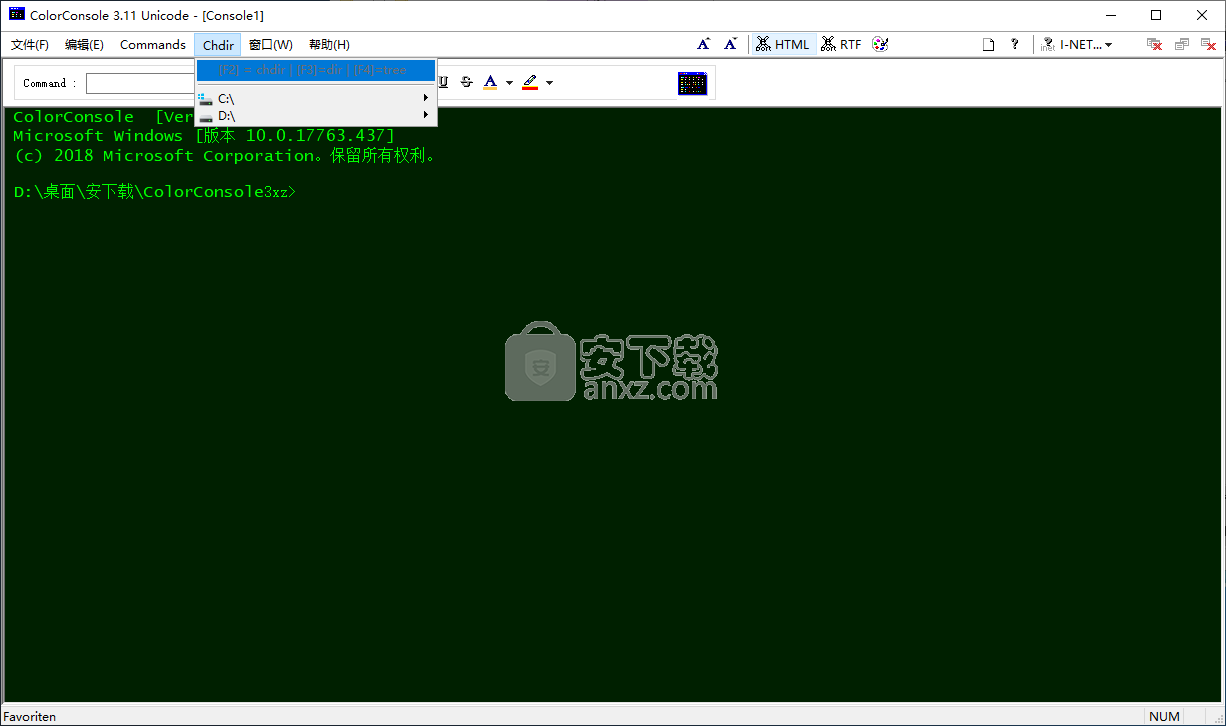Increase the console font size
Image resolution: width=1226 pixels, height=726 pixels.
704,44
